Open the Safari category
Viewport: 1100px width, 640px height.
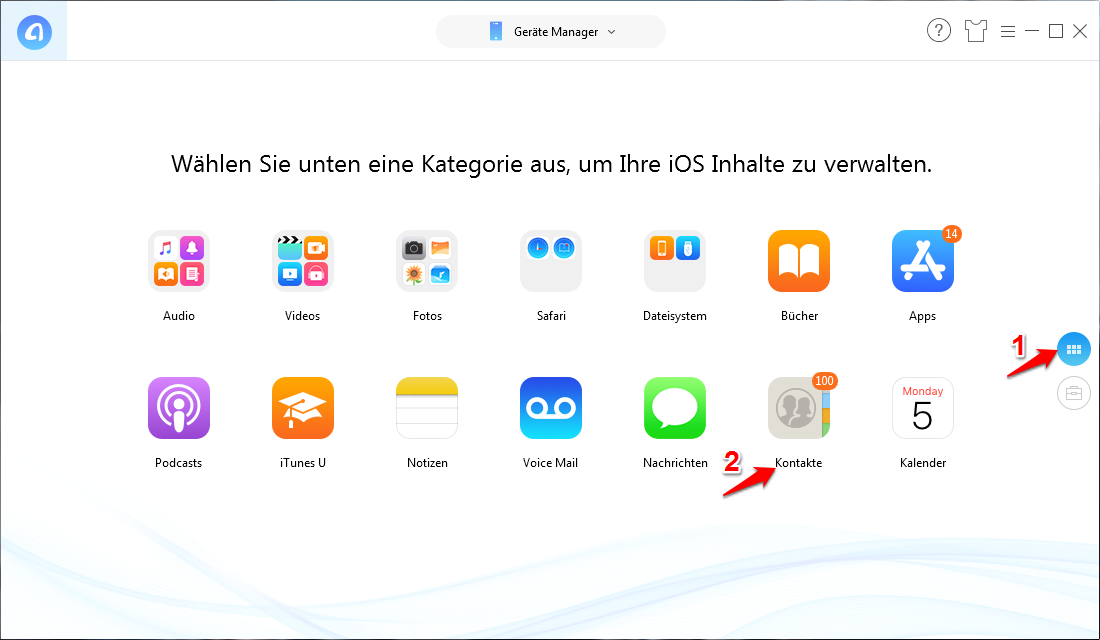pyautogui.click(x=551, y=261)
